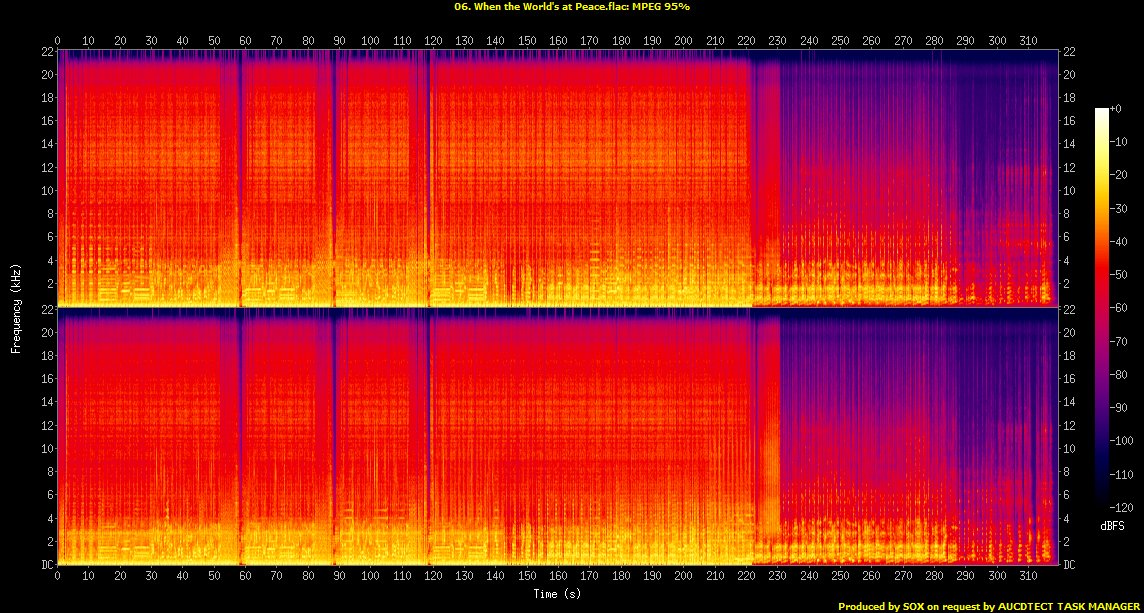Click the "+0" label at the top of the color scale
The height and width of the screenshot is (613, 1144).
coord(1118,108)
